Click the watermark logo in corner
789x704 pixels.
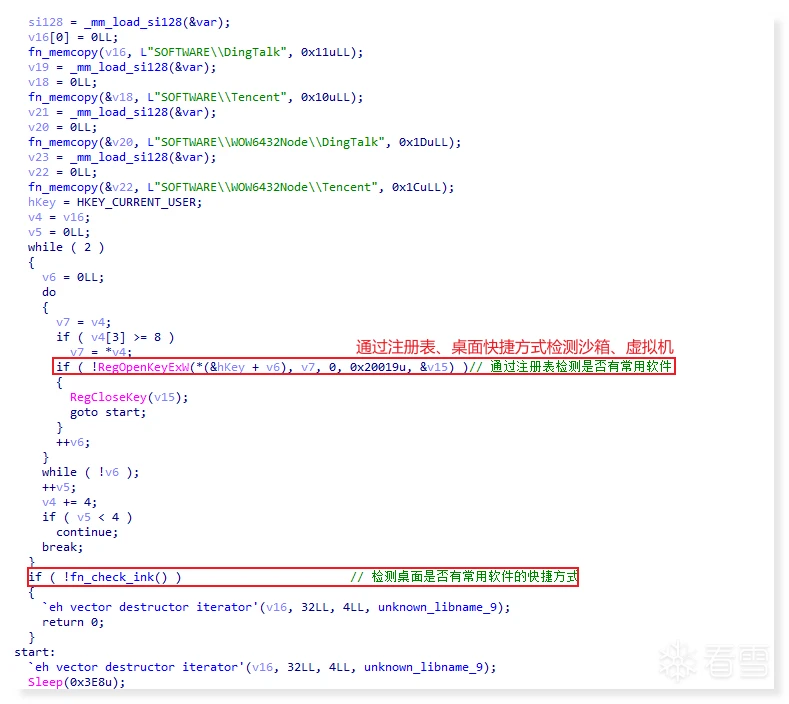714,660
